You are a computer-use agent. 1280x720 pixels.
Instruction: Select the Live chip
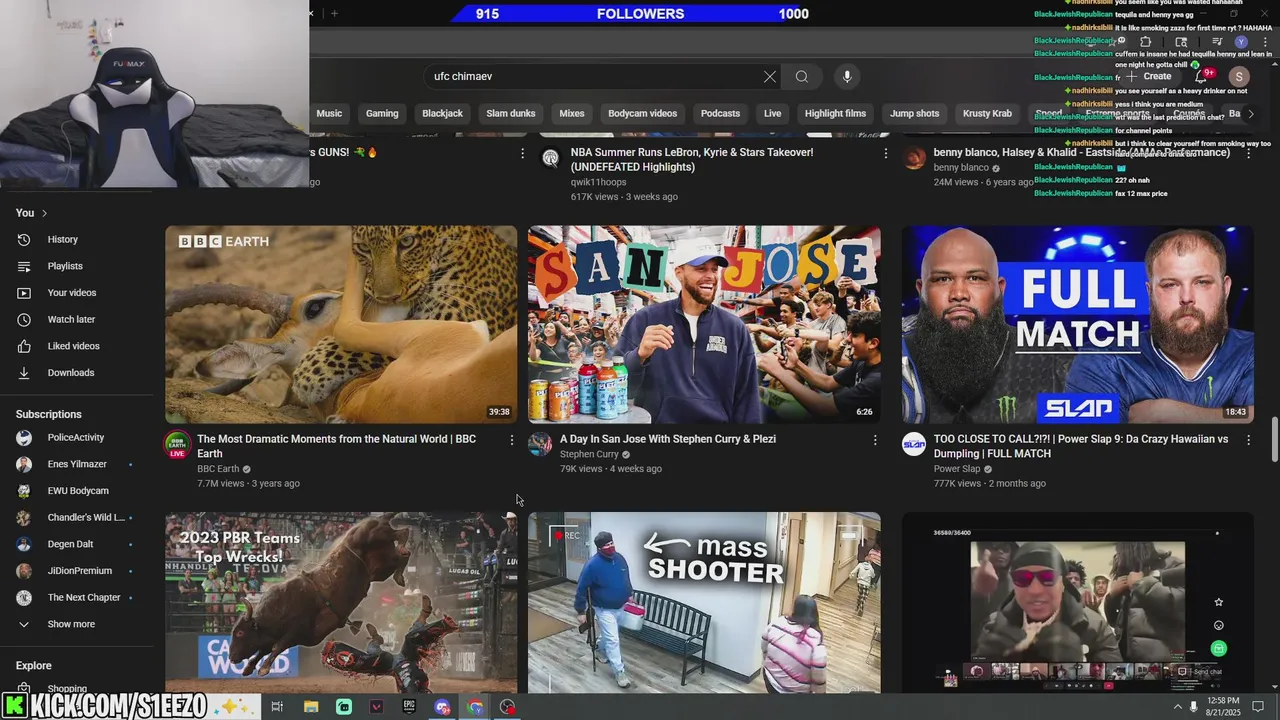coord(773,114)
